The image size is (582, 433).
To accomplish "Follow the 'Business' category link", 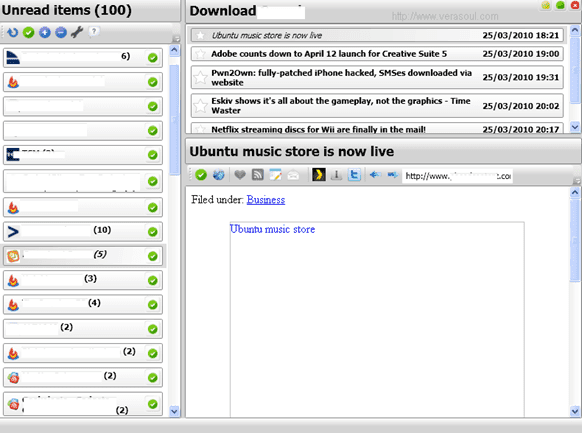I will tap(266, 200).
